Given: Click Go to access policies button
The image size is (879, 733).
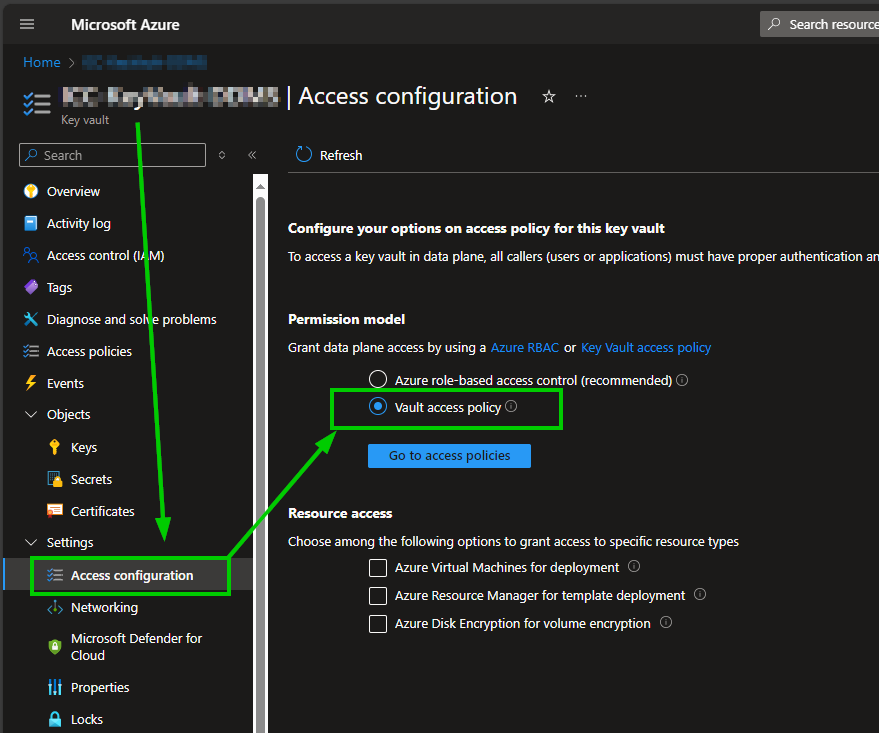Looking at the screenshot, I should (x=449, y=456).
